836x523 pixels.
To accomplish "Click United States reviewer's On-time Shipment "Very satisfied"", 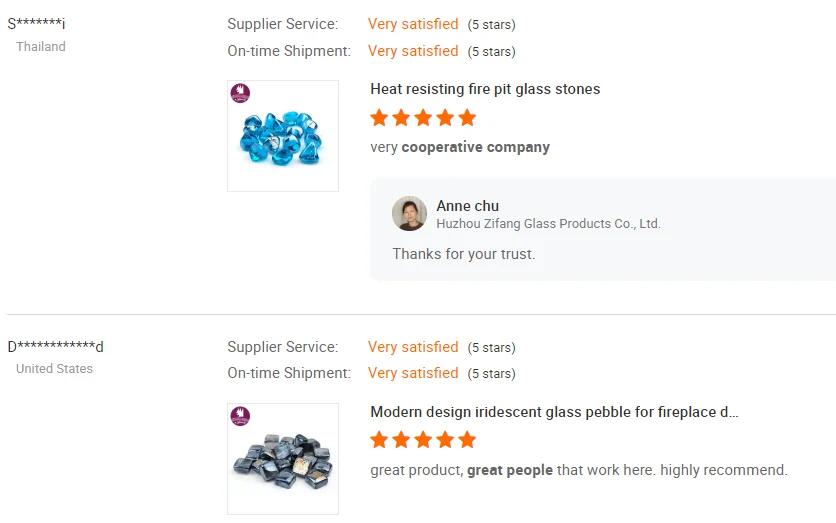I will (x=413, y=373).
